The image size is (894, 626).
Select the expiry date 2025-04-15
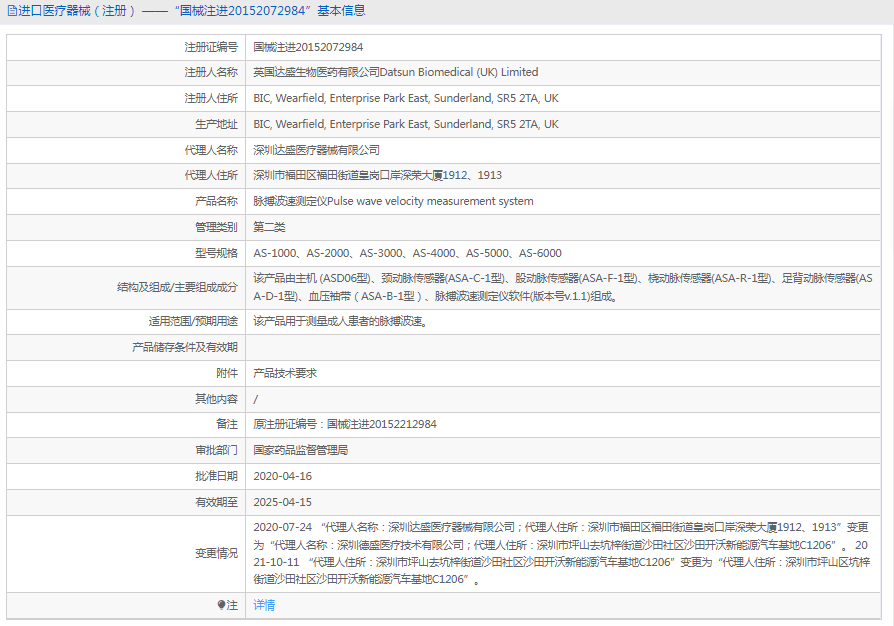coord(283,502)
